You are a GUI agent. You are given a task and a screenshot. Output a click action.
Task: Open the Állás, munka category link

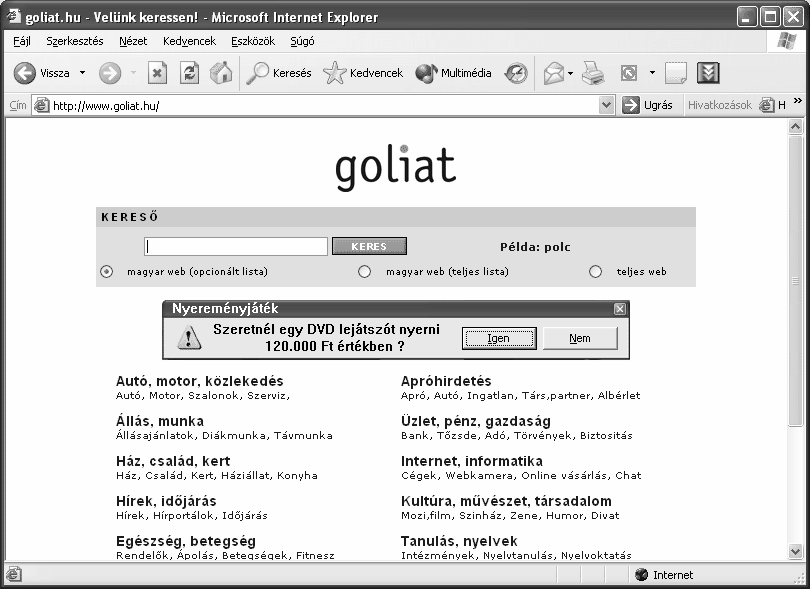pos(160,421)
